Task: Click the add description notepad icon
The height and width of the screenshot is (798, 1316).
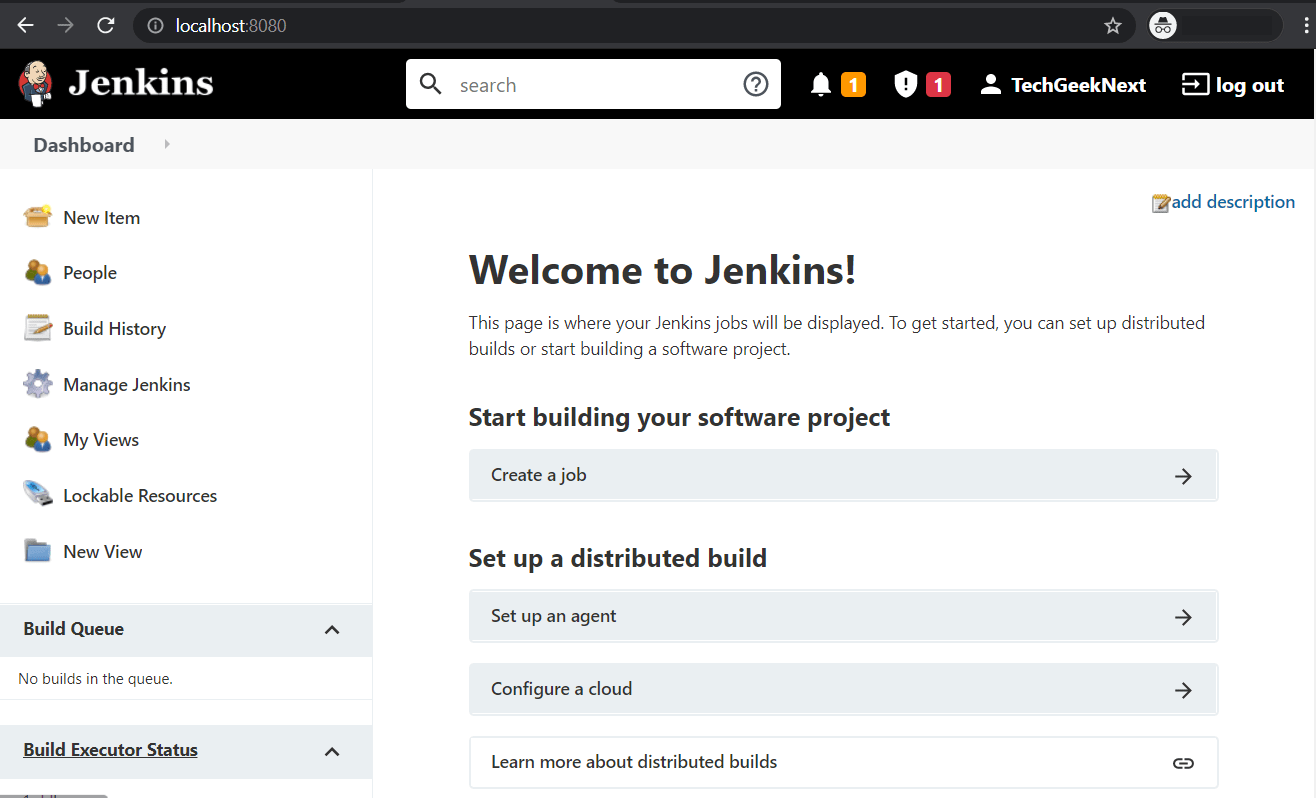Action: tap(1161, 203)
